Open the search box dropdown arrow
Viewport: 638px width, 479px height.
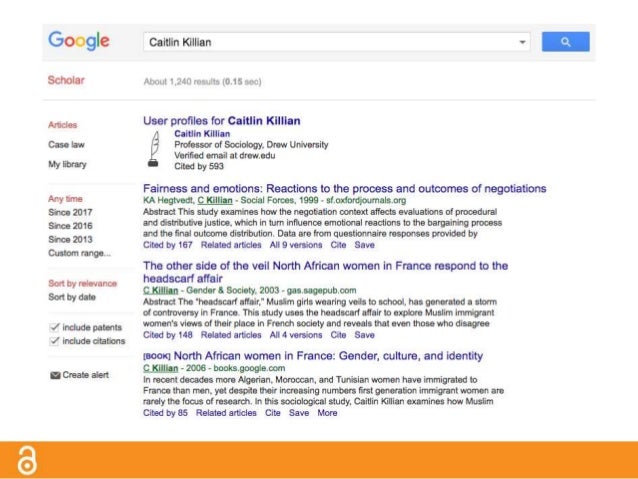click(x=522, y=42)
